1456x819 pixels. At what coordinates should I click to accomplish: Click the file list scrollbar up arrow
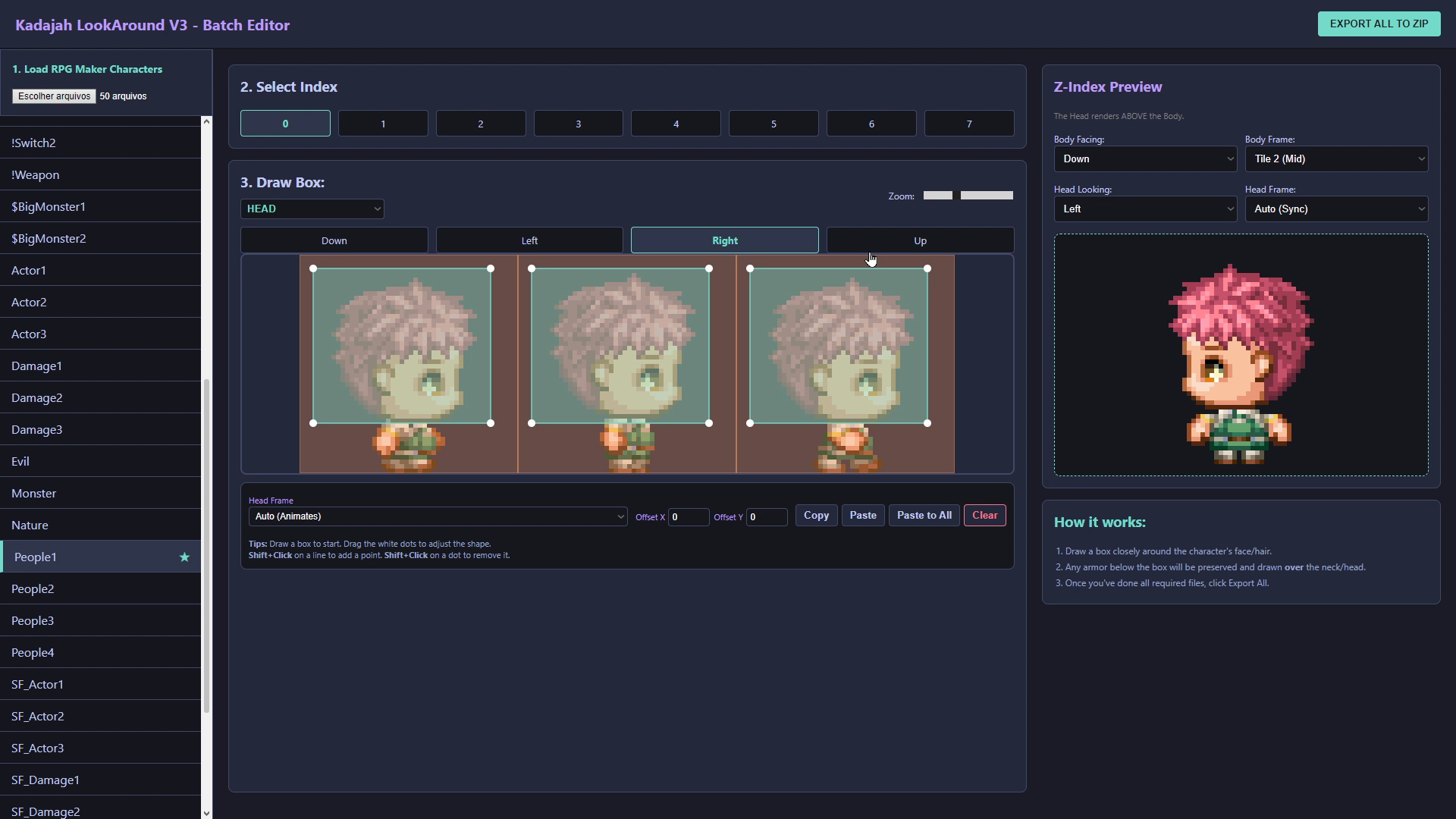point(206,121)
